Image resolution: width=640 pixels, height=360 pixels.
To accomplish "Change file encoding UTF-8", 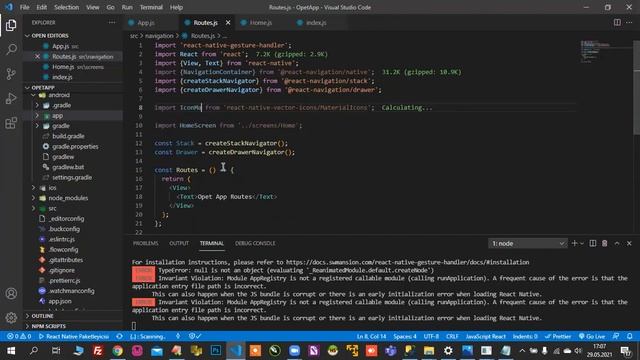I will [x=431, y=336].
